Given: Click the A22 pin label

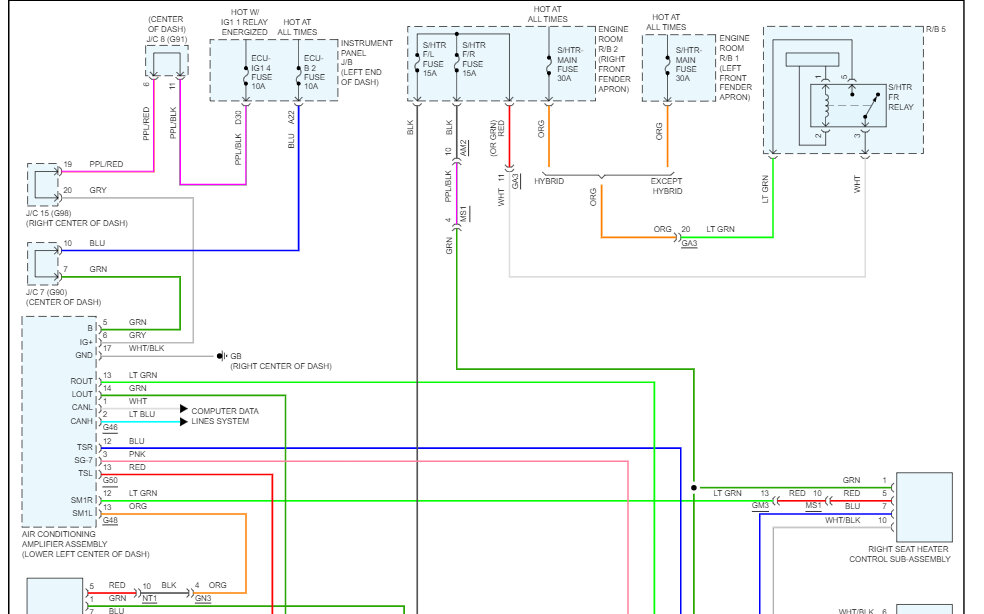Looking at the screenshot, I should (291, 117).
